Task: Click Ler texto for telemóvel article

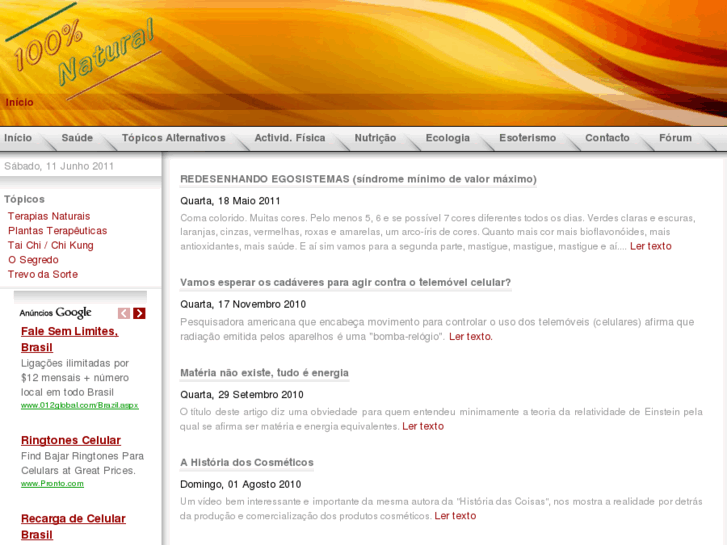Action: (x=471, y=337)
